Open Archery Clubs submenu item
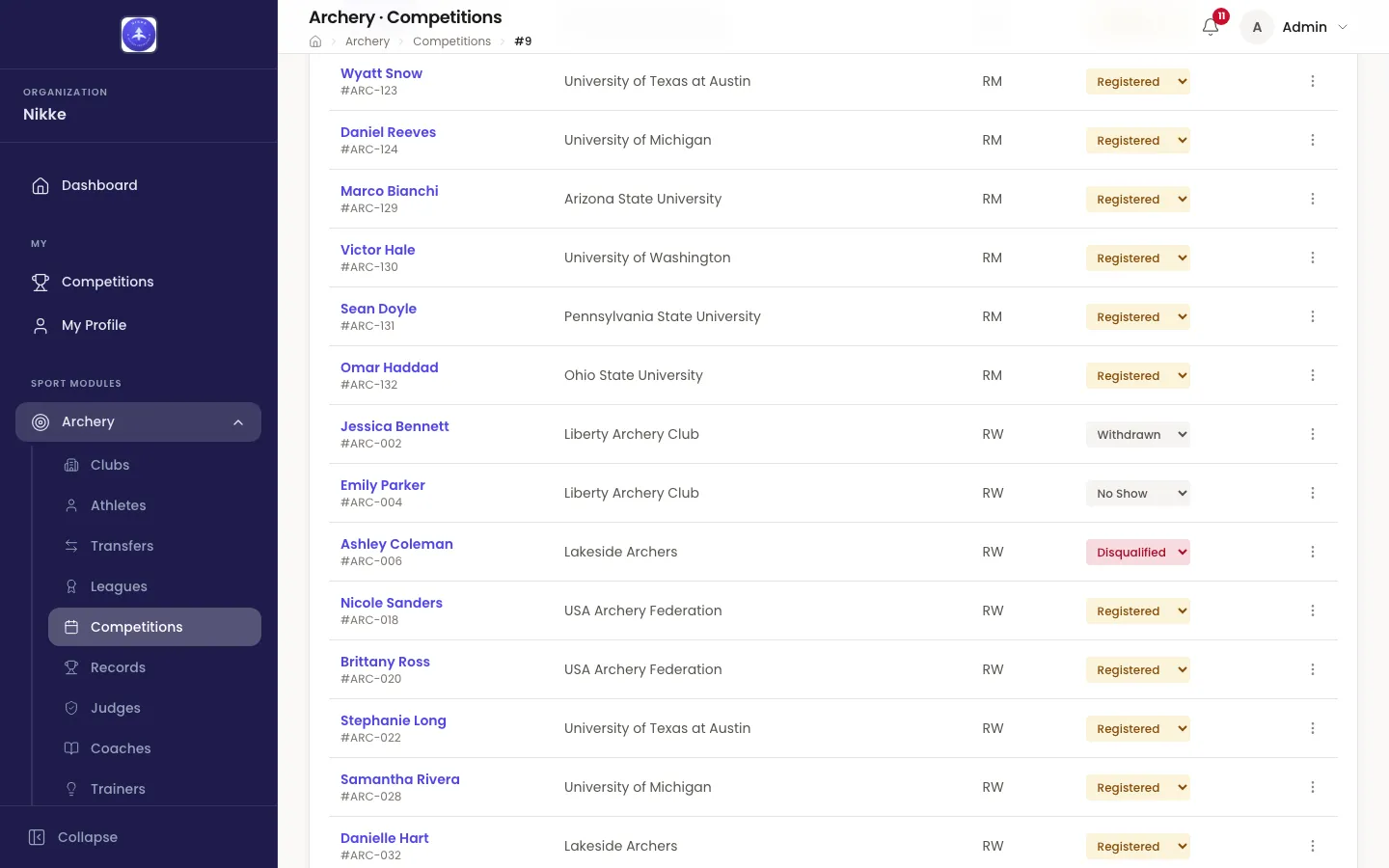Image resolution: width=1389 pixels, height=868 pixels. 154,465
